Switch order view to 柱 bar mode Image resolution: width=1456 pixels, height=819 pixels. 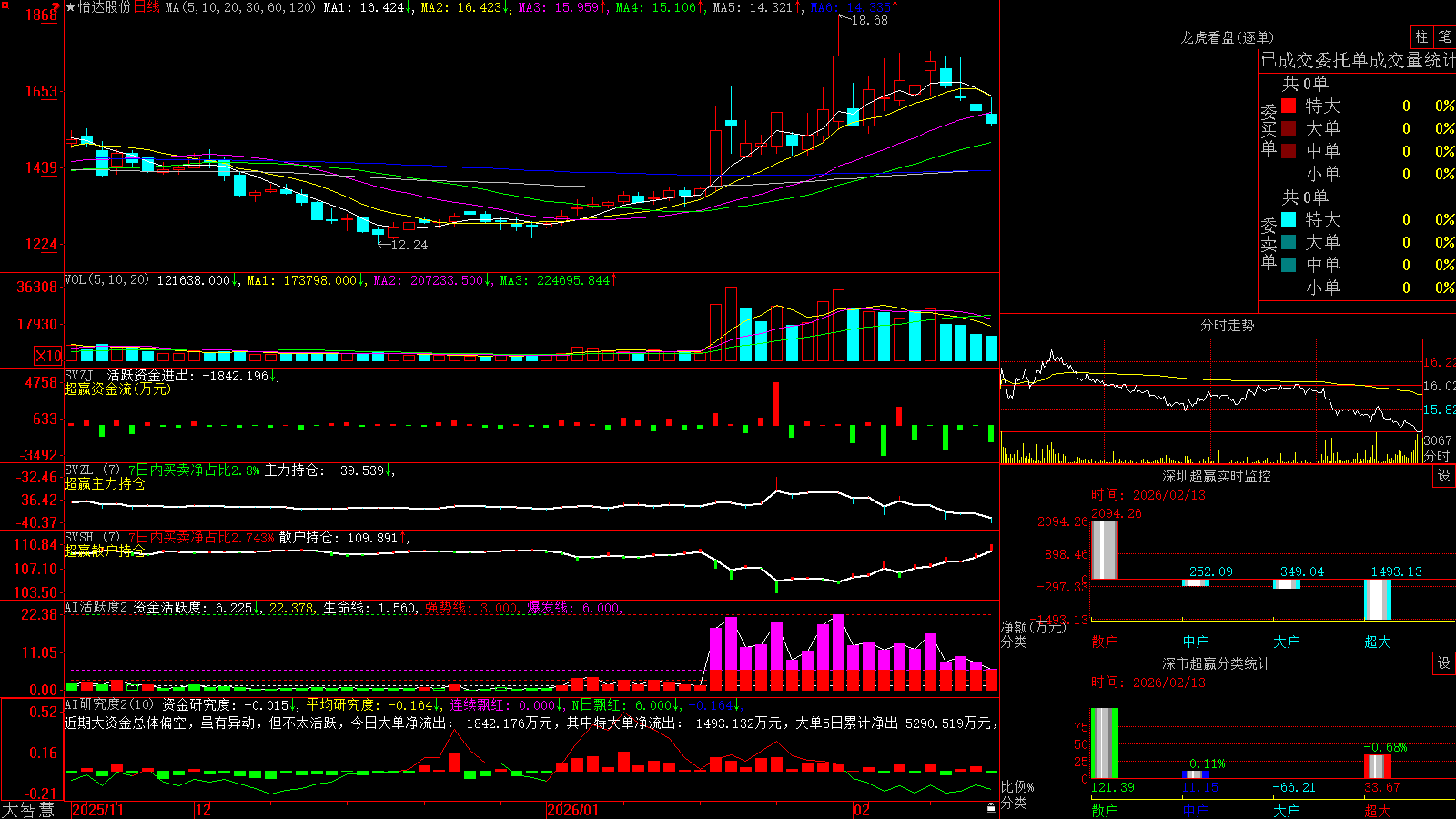pyautogui.click(x=1421, y=36)
